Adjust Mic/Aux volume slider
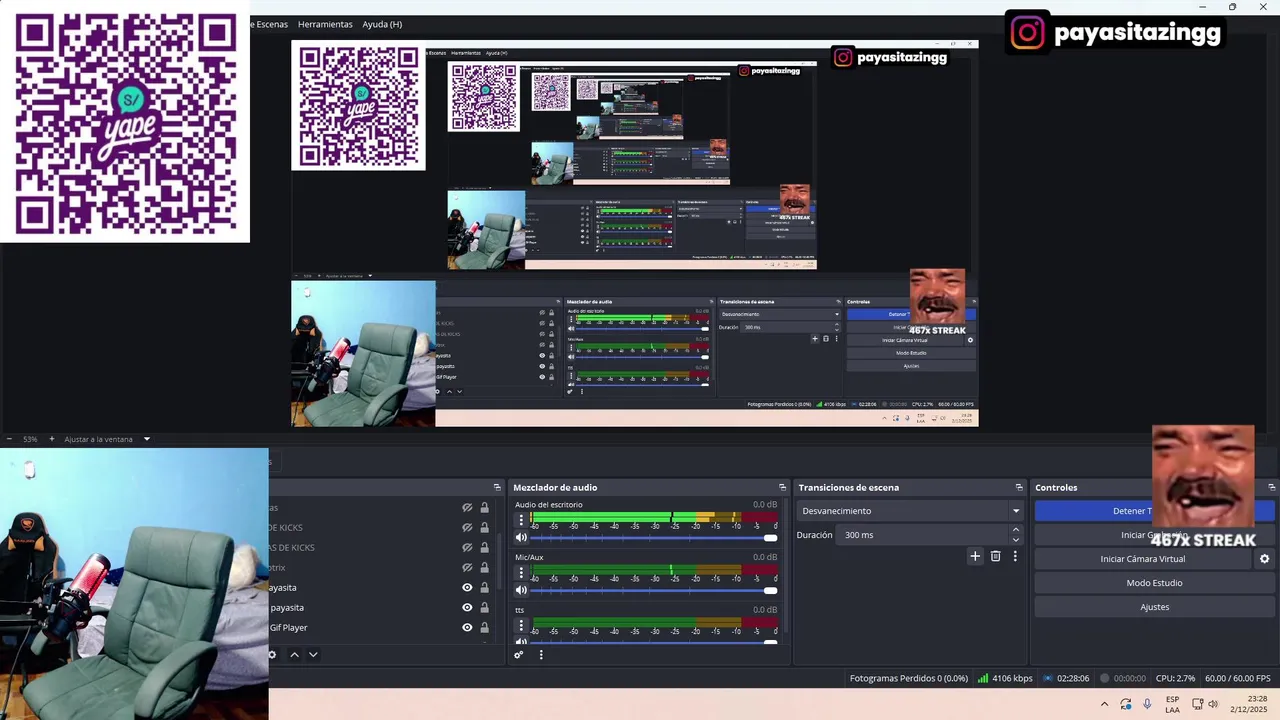 pos(655,590)
